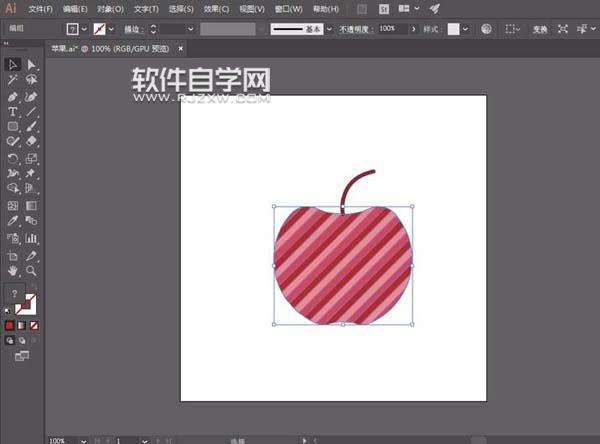The width and height of the screenshot is (600, 444).
Task: Set fill to None in toolbox
Action: tap(33, 326)
